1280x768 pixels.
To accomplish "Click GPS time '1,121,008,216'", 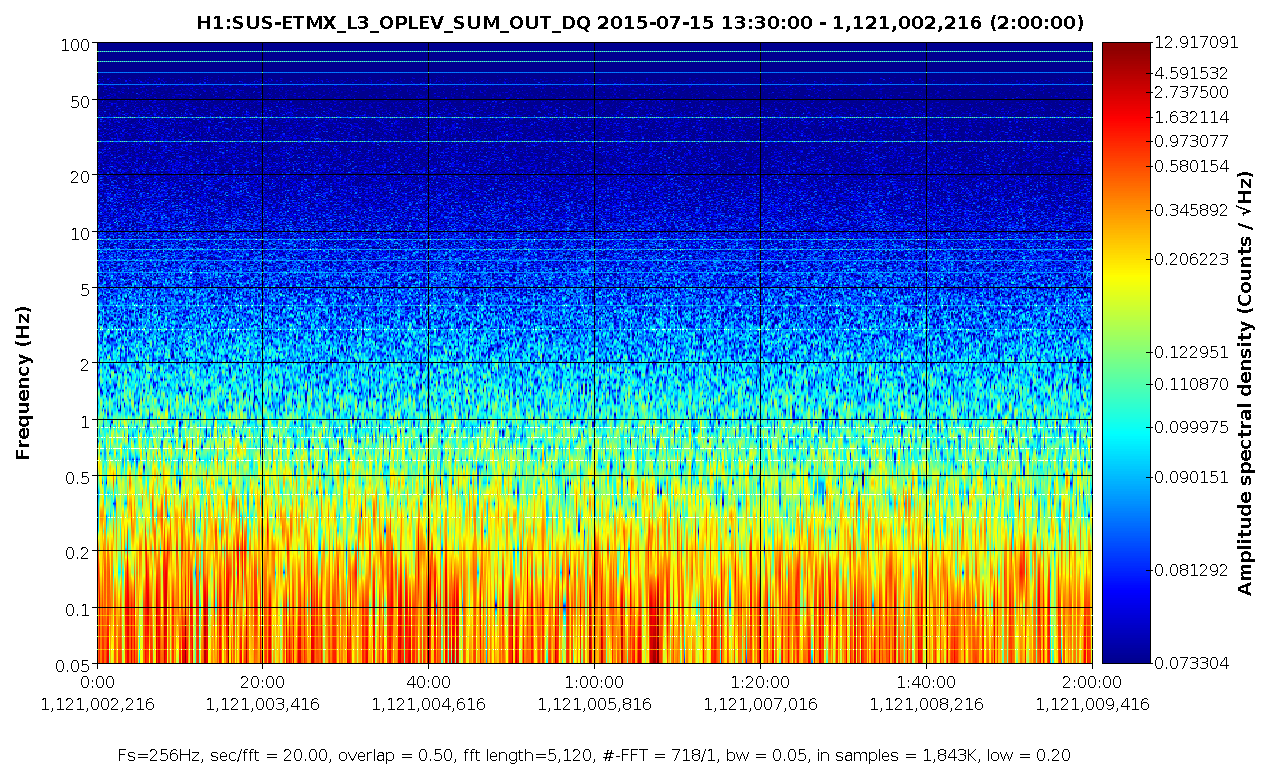I will [926, 704].
